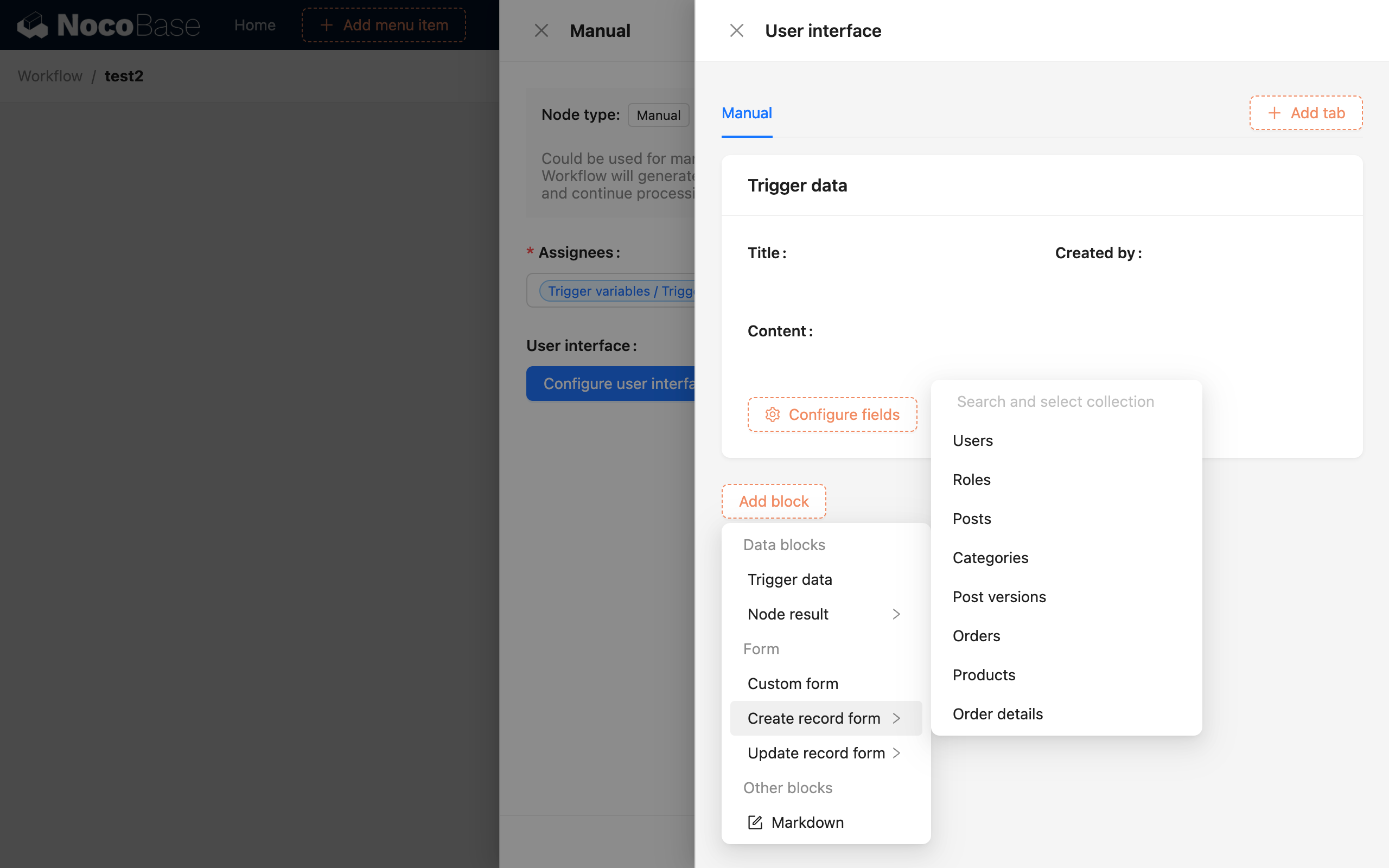This screenshot has height=868, width=1389.
Task: Close the User interface drawer
Action: pos(736,30)
